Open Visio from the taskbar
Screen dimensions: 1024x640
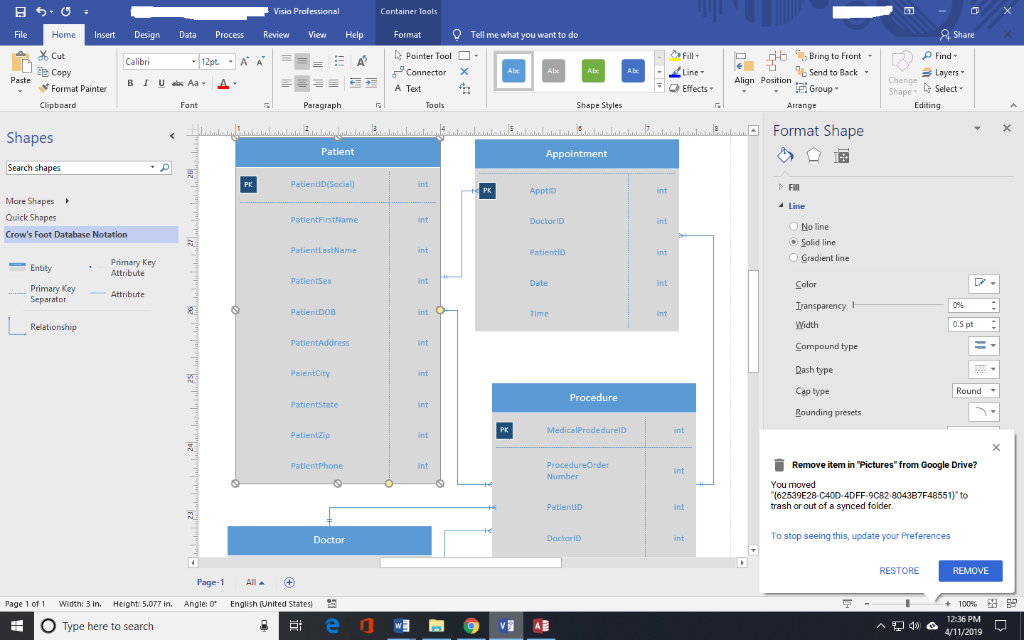[505, 626]
